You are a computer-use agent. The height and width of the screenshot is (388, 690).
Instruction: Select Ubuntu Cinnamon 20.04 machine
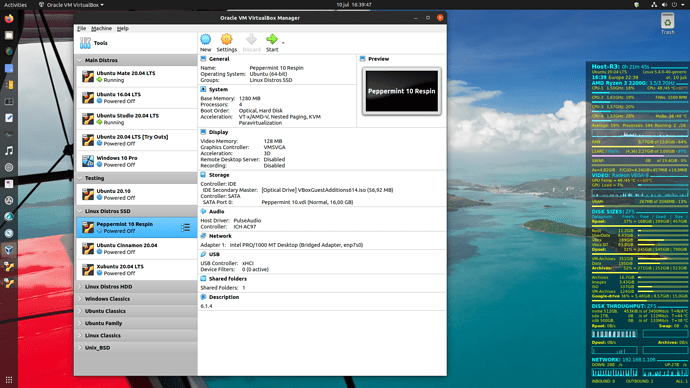[136, 249]
